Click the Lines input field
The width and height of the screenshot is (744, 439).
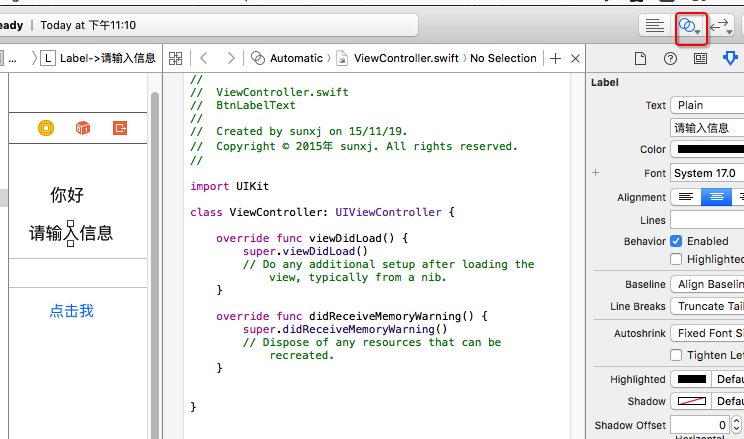pos(707,220)
